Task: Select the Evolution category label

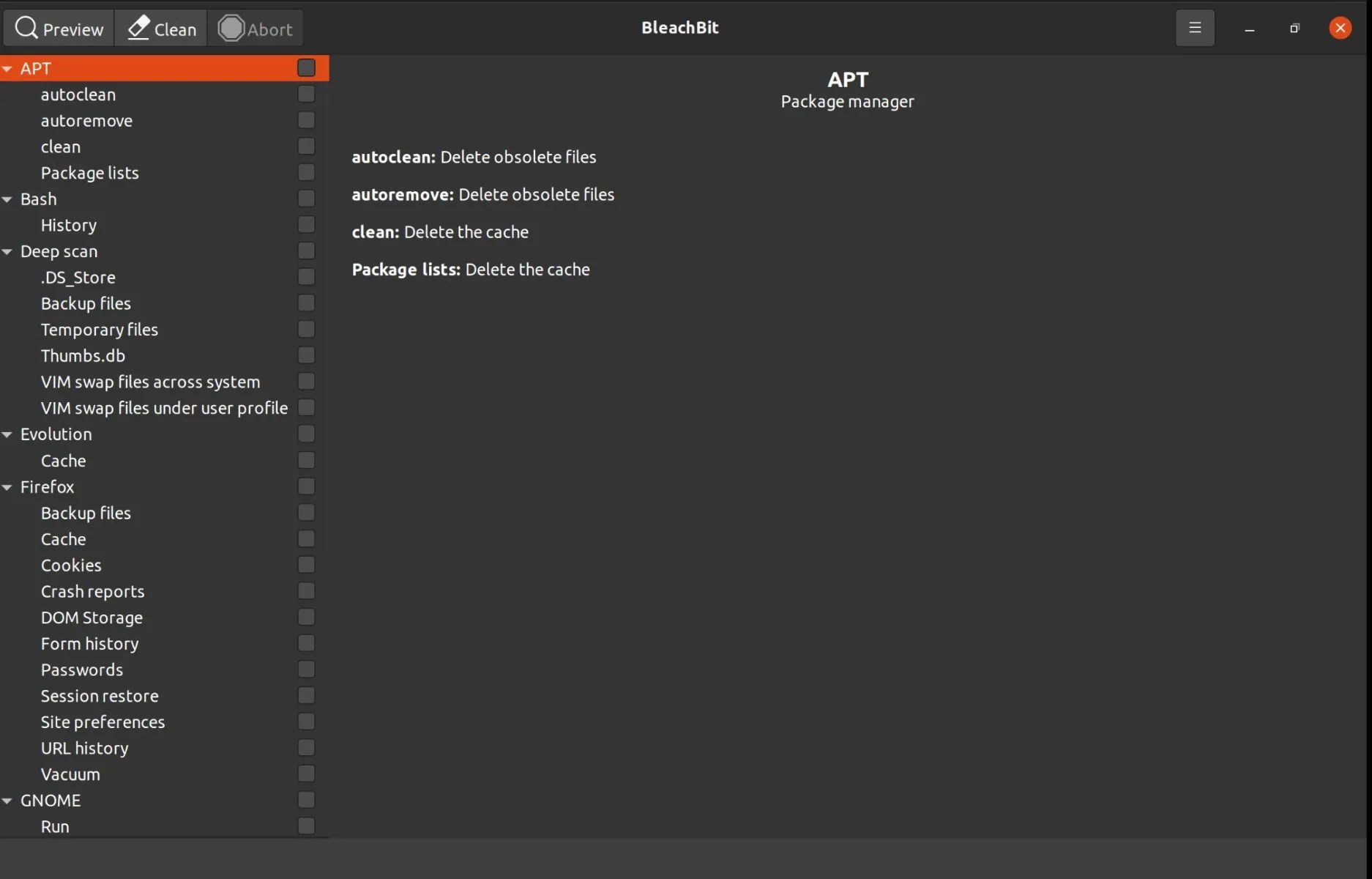Action: 56,434
